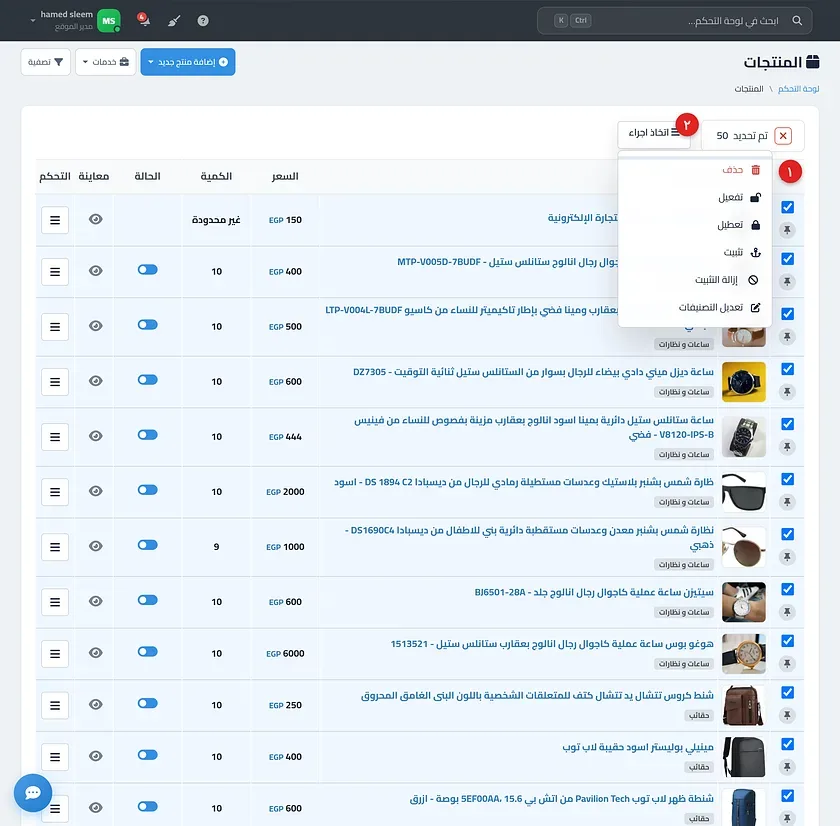Uncheck the V8120-IPS-B watch checkbox

tap(787, 424)
